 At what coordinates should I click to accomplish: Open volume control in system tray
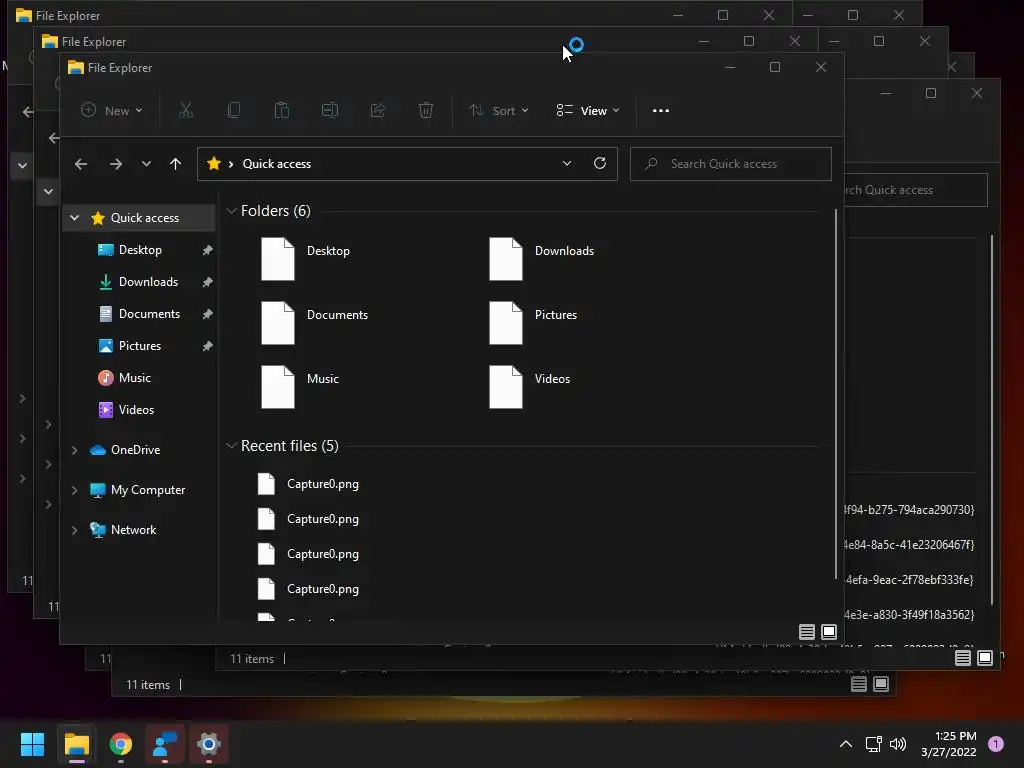coord(898,744)
